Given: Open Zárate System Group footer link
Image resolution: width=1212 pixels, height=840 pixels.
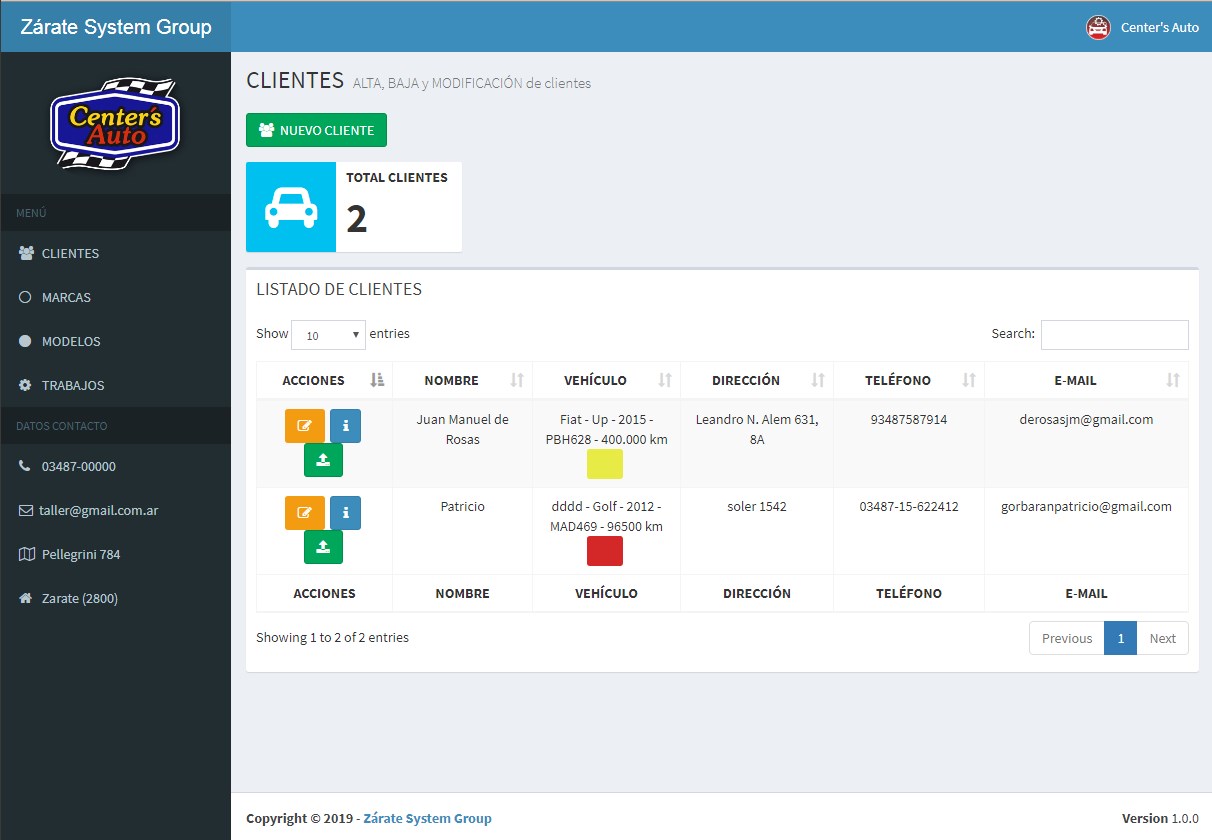Looking at the screenshot, I should click(427, 818).
